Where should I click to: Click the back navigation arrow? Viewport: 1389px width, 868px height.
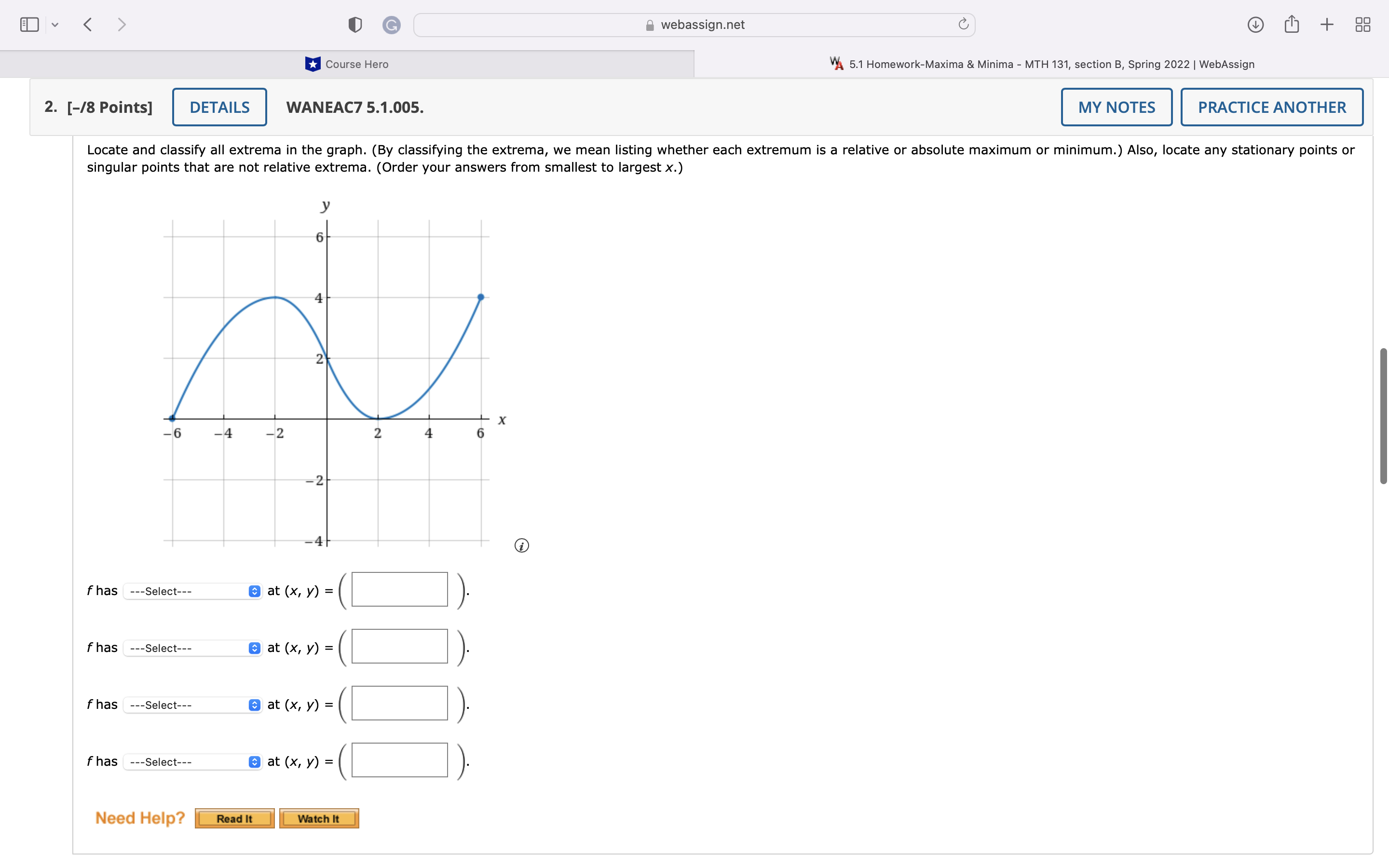[x=88, y=24]
